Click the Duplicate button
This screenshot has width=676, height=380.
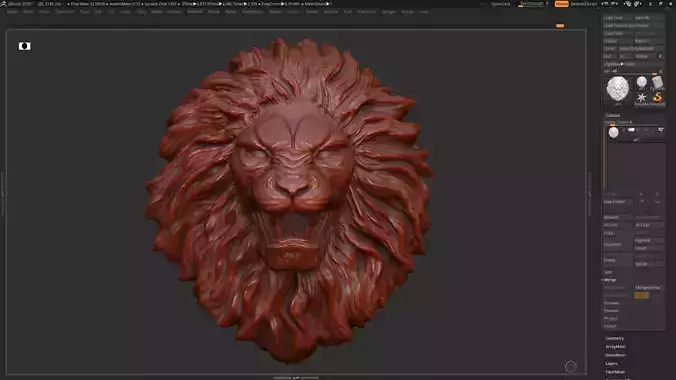618,245
